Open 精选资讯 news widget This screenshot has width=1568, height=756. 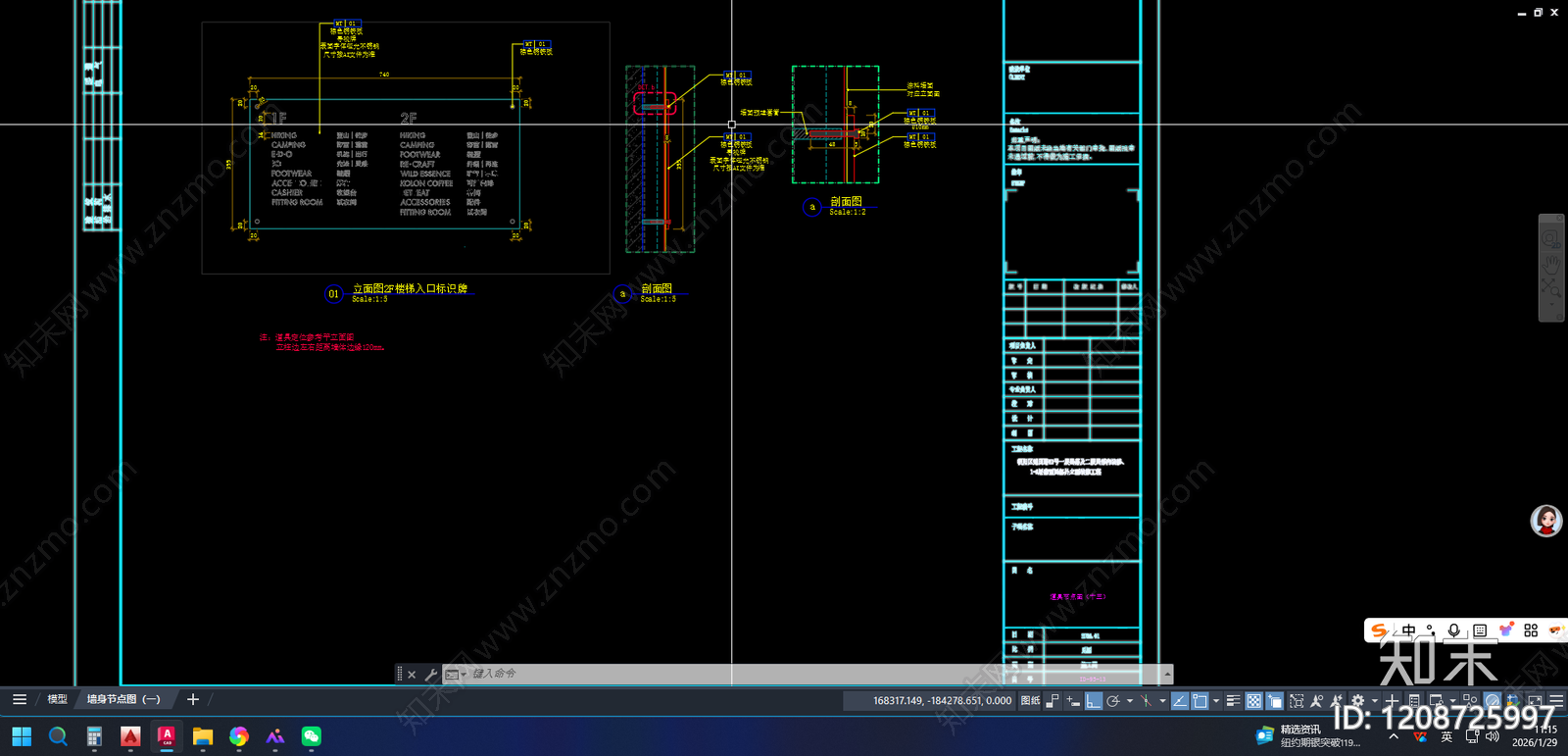click(x=1308, y=736)
